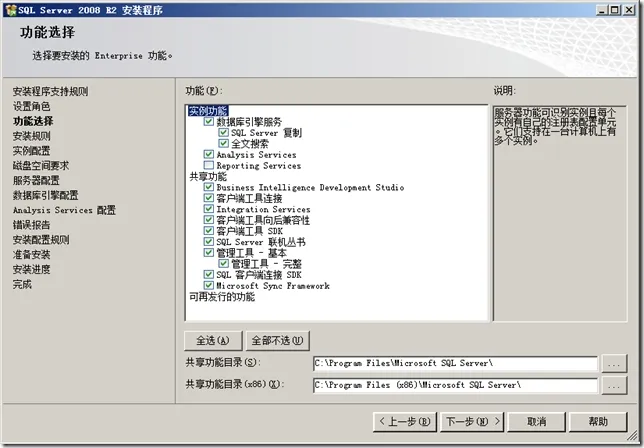Viewport: 644px width, 448px height.
Task: Click the 取消 button
Action: (536, 422)
